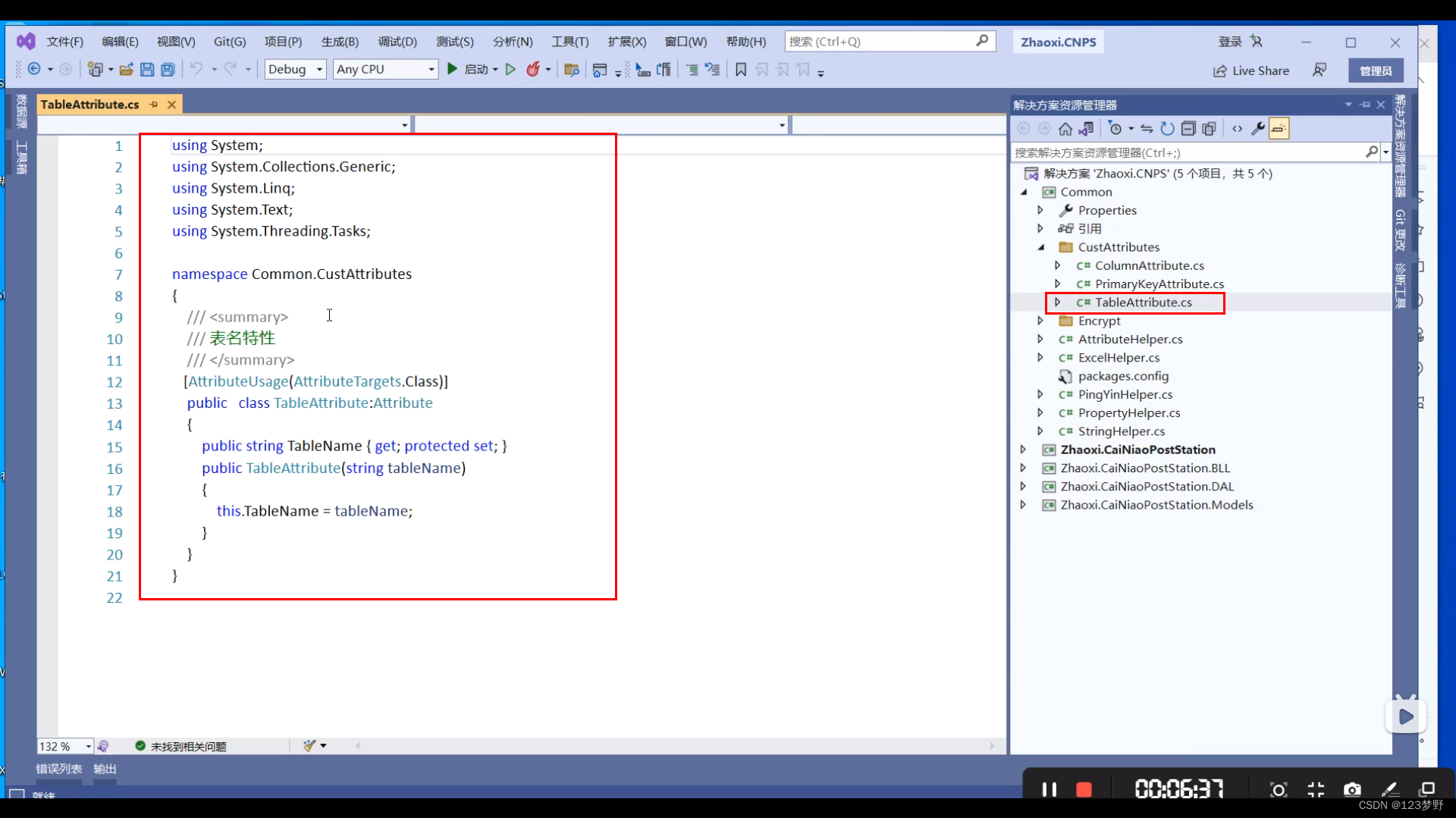
Task: Click the bookmark toggle icon in toolbar
Action: [x=741, y=70]
